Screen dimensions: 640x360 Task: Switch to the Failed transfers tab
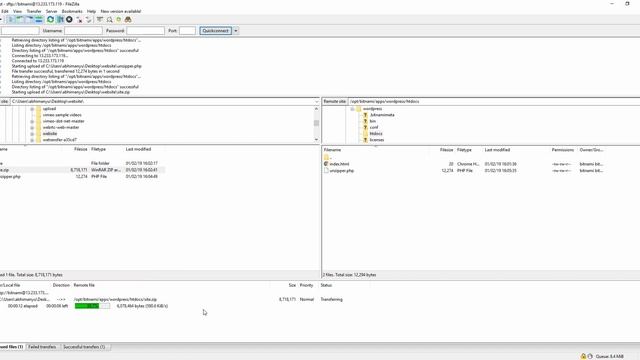pos(42,347)
